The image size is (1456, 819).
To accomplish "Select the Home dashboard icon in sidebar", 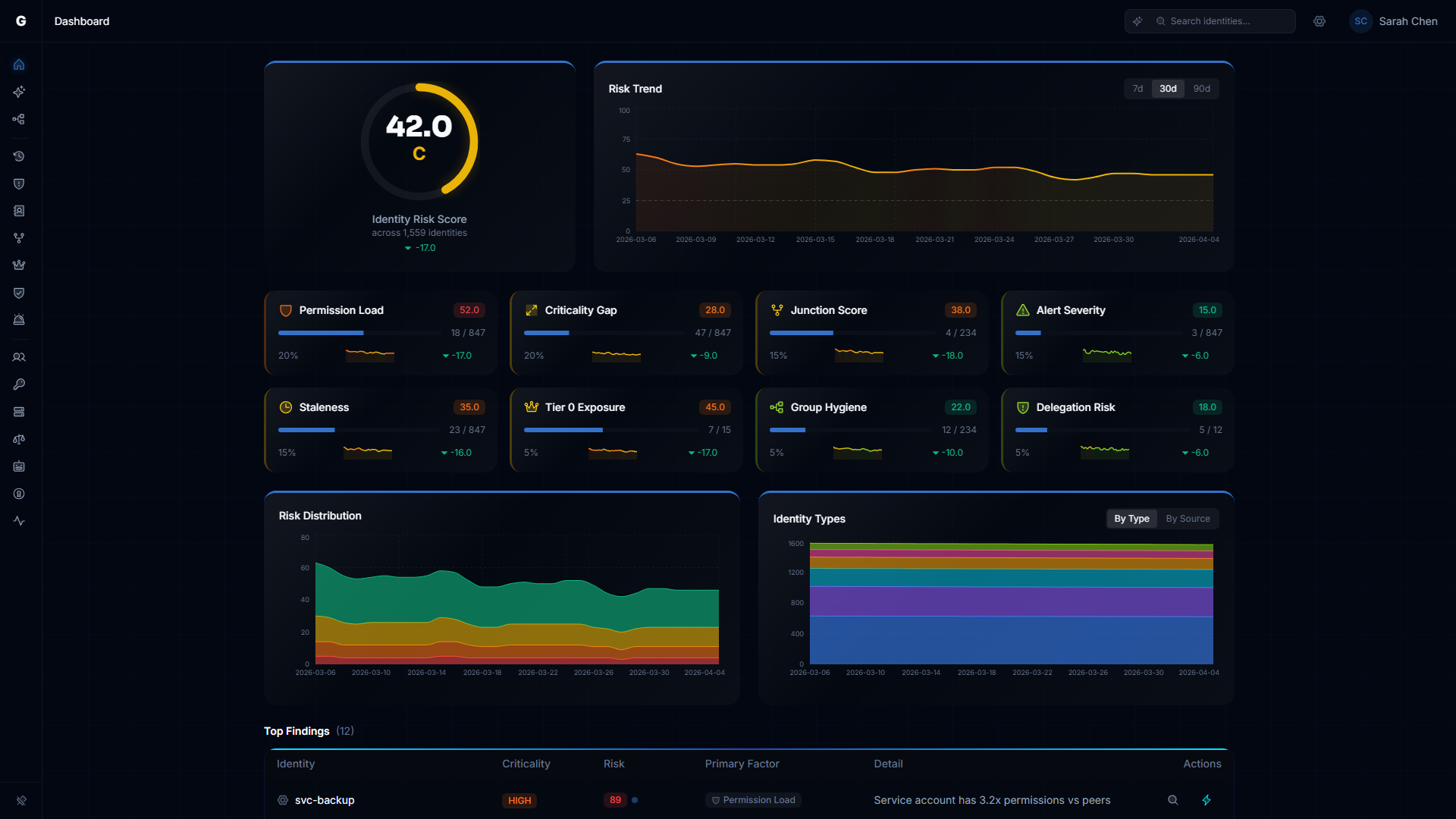I will point(19,64).
